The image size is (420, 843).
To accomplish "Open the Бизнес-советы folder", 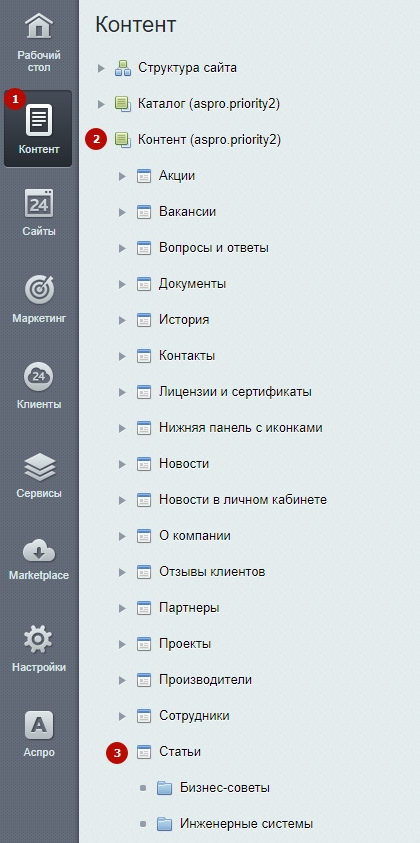I will pyautogui.click(x=225, y=788).
